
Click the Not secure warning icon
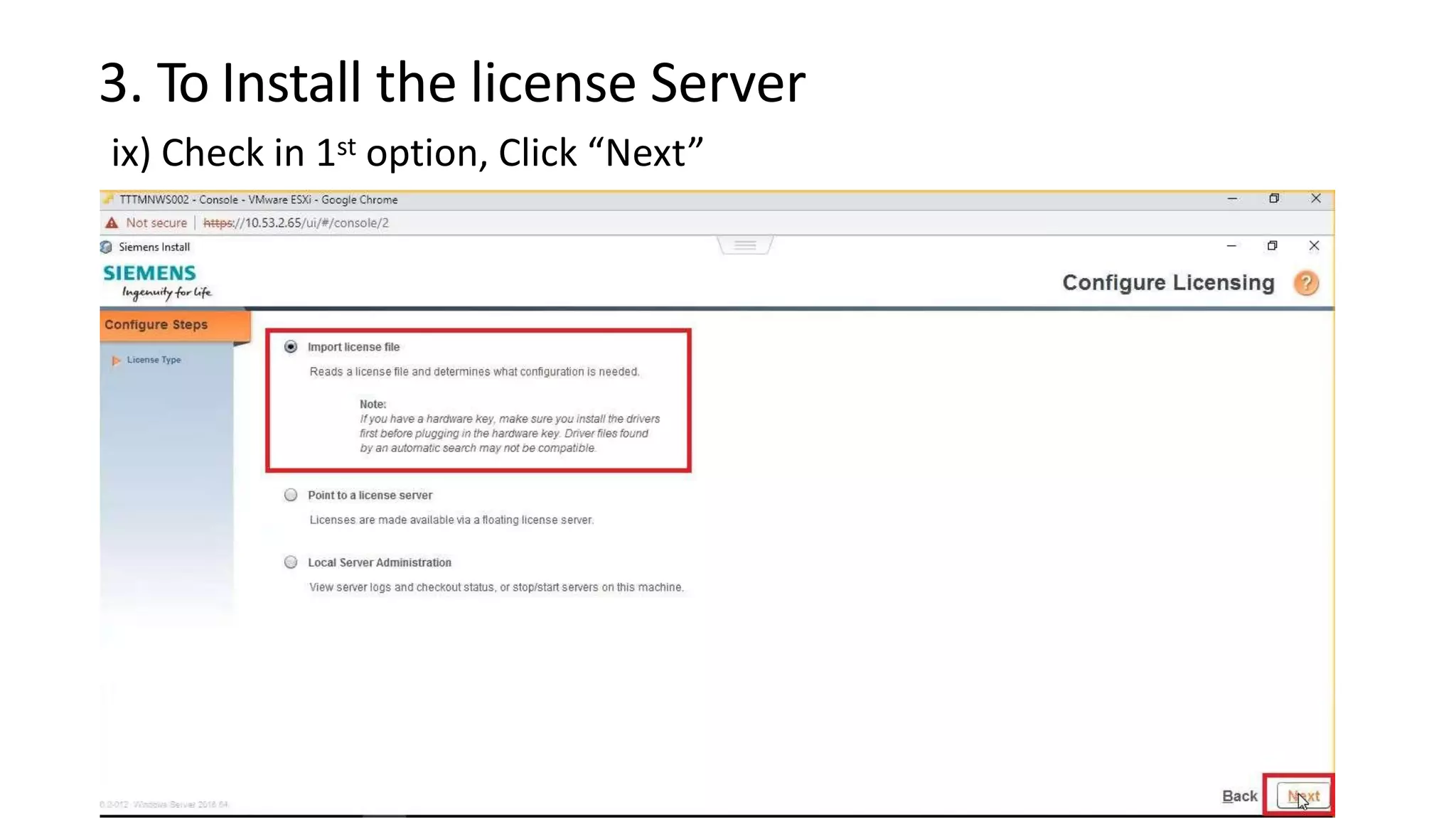tap(112, 223)
